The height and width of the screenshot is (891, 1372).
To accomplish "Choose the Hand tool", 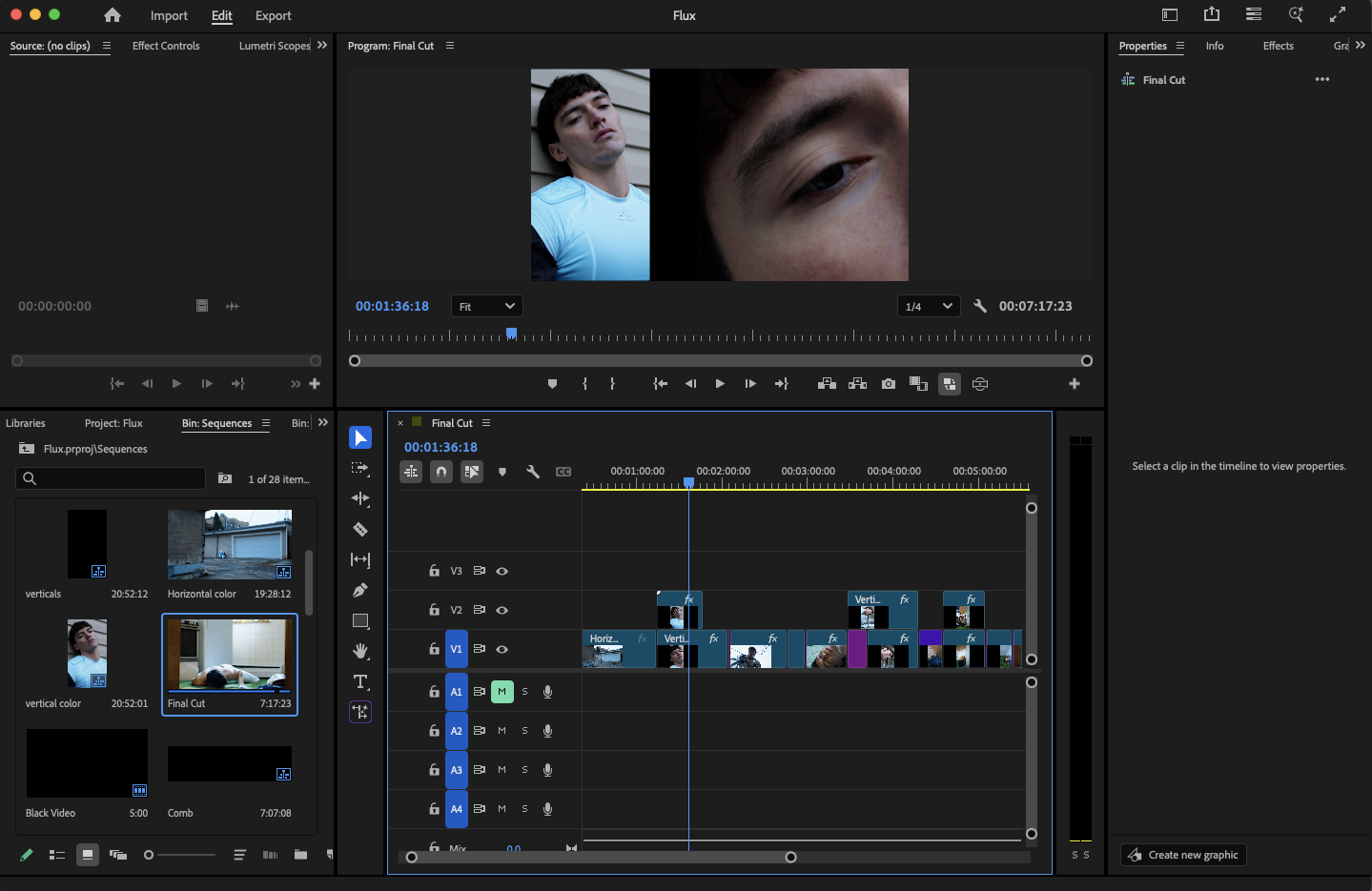I will [360, 651].
